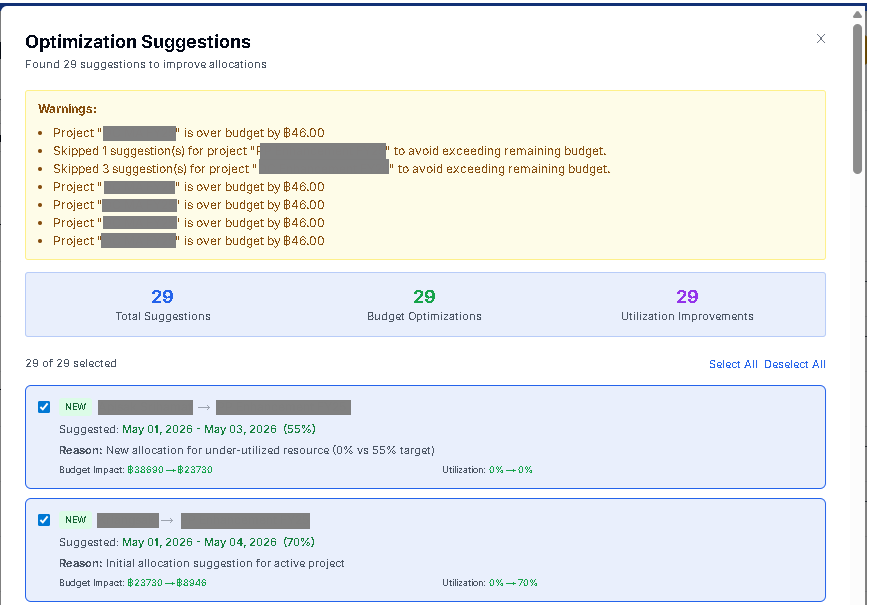Close the Optimization Suggestions dialog
Image resolution: width=870 pixels, height=605 pixels.
pos(821,38)
